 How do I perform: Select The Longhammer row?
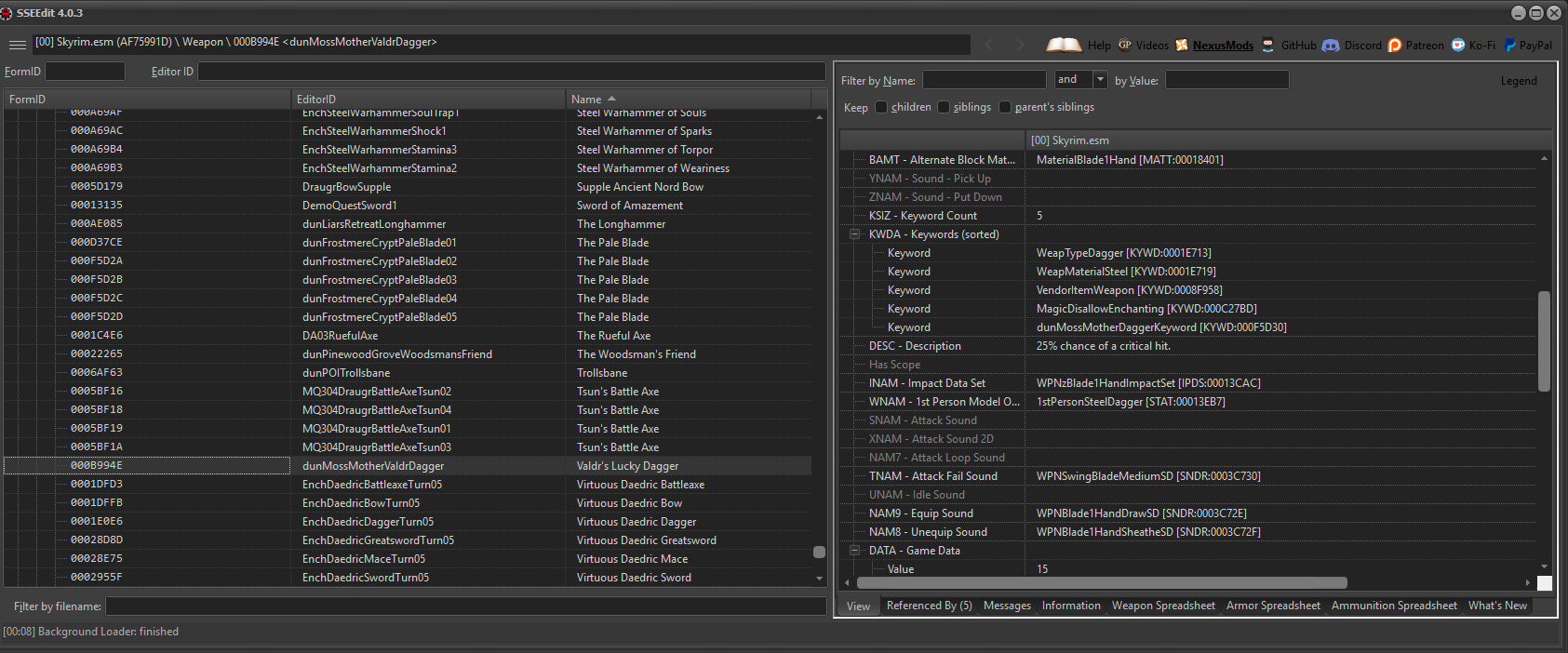point(408,224)
